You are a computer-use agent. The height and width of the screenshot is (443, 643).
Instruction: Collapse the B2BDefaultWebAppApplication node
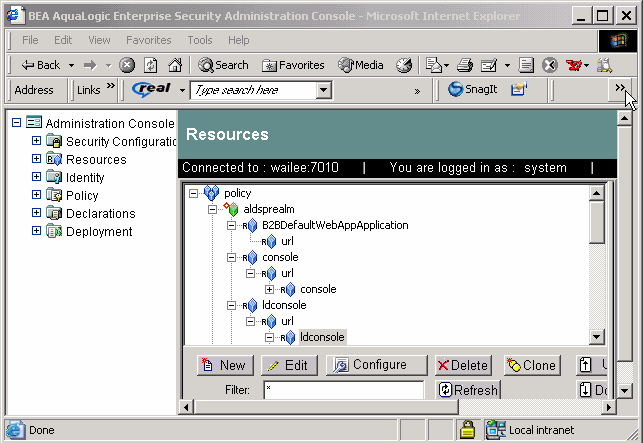[x=231, y=225]
